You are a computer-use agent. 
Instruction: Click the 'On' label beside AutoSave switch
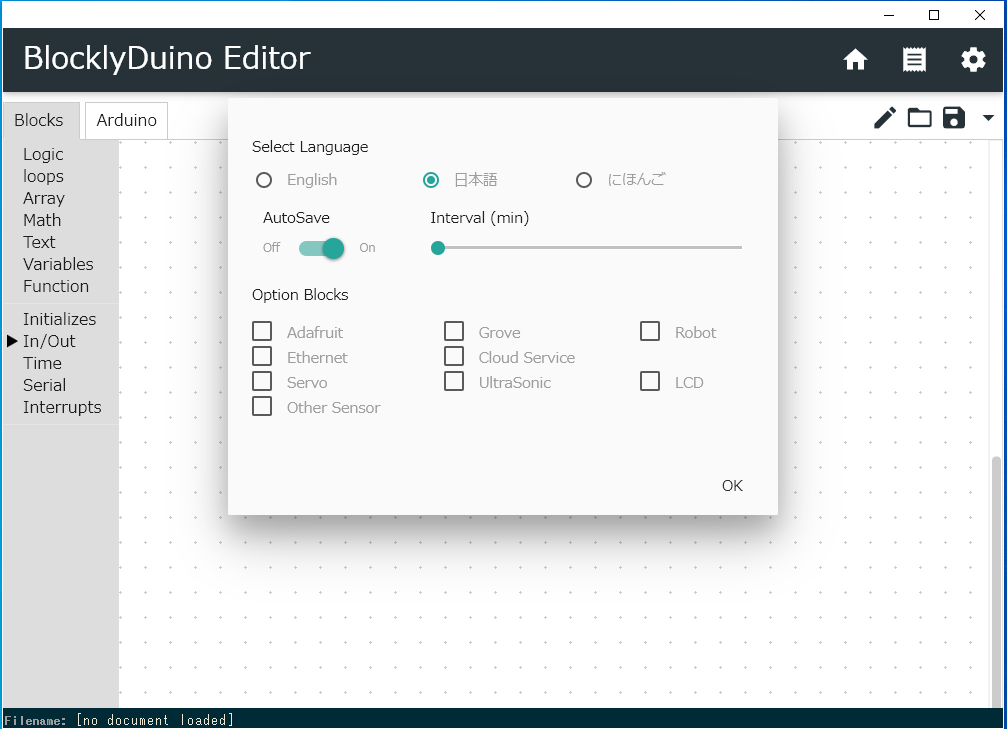click(x=367, y=248)
